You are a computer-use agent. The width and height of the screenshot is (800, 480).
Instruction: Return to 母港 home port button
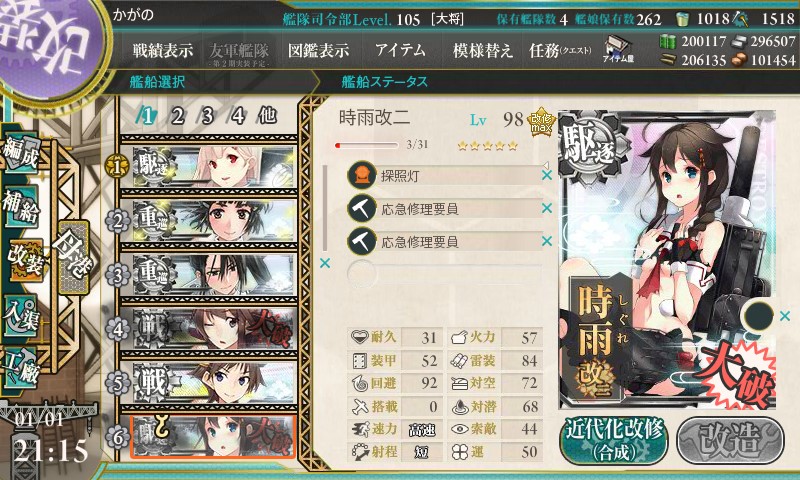point(74,258)
